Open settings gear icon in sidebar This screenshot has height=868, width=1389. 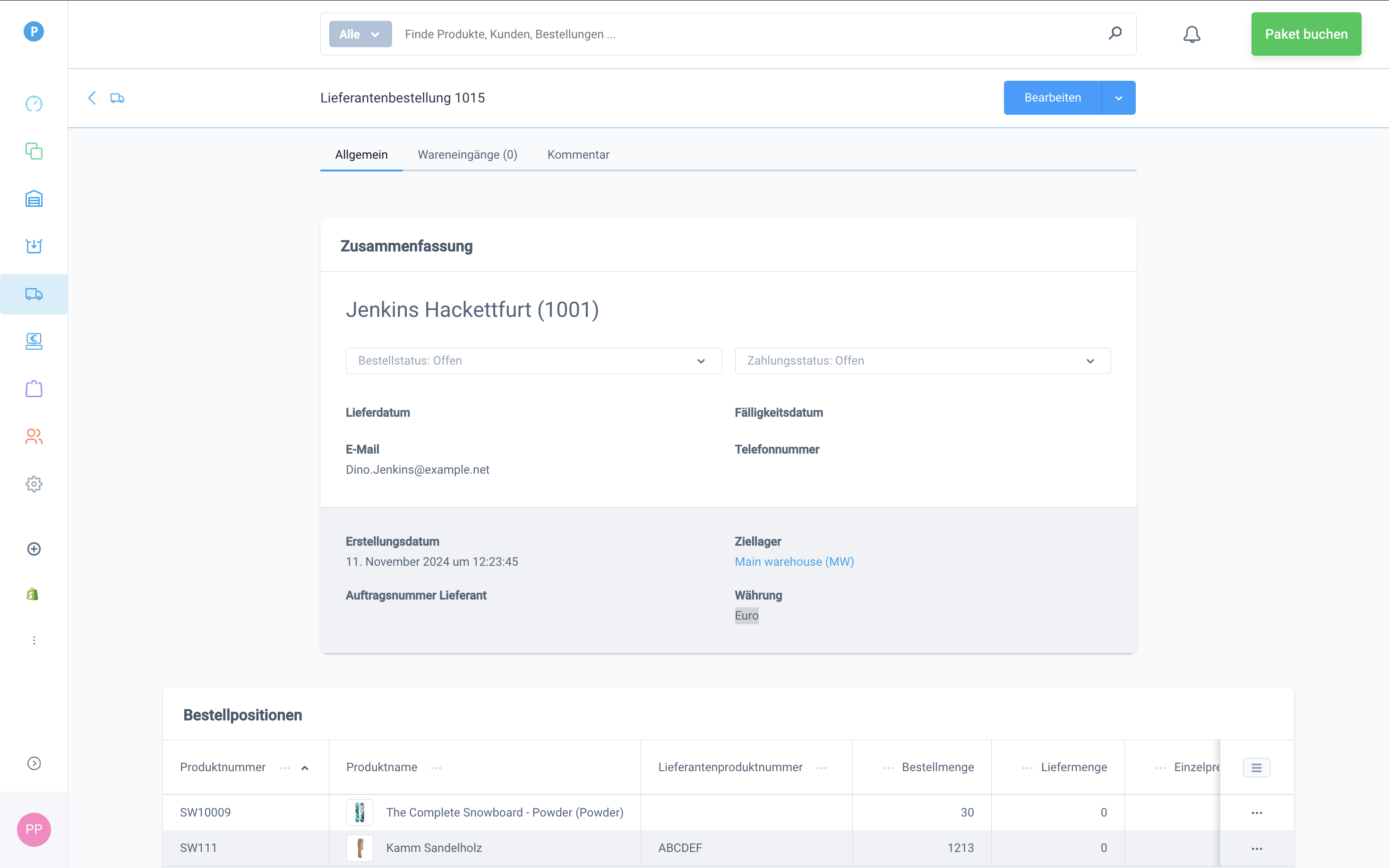point(34,484)
